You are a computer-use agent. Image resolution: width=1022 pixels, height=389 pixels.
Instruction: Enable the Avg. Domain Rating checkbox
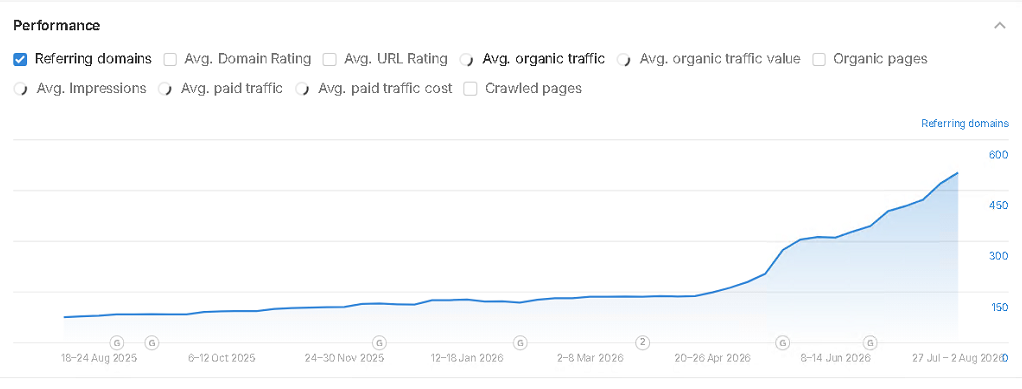pos(170,59)
